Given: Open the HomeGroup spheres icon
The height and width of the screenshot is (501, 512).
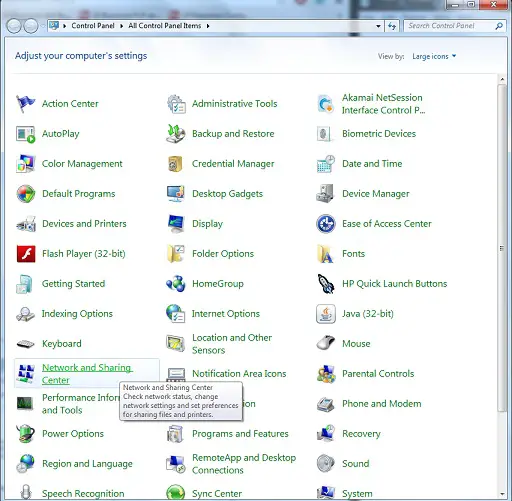Looking at the screenshot, I should point(176,284).
